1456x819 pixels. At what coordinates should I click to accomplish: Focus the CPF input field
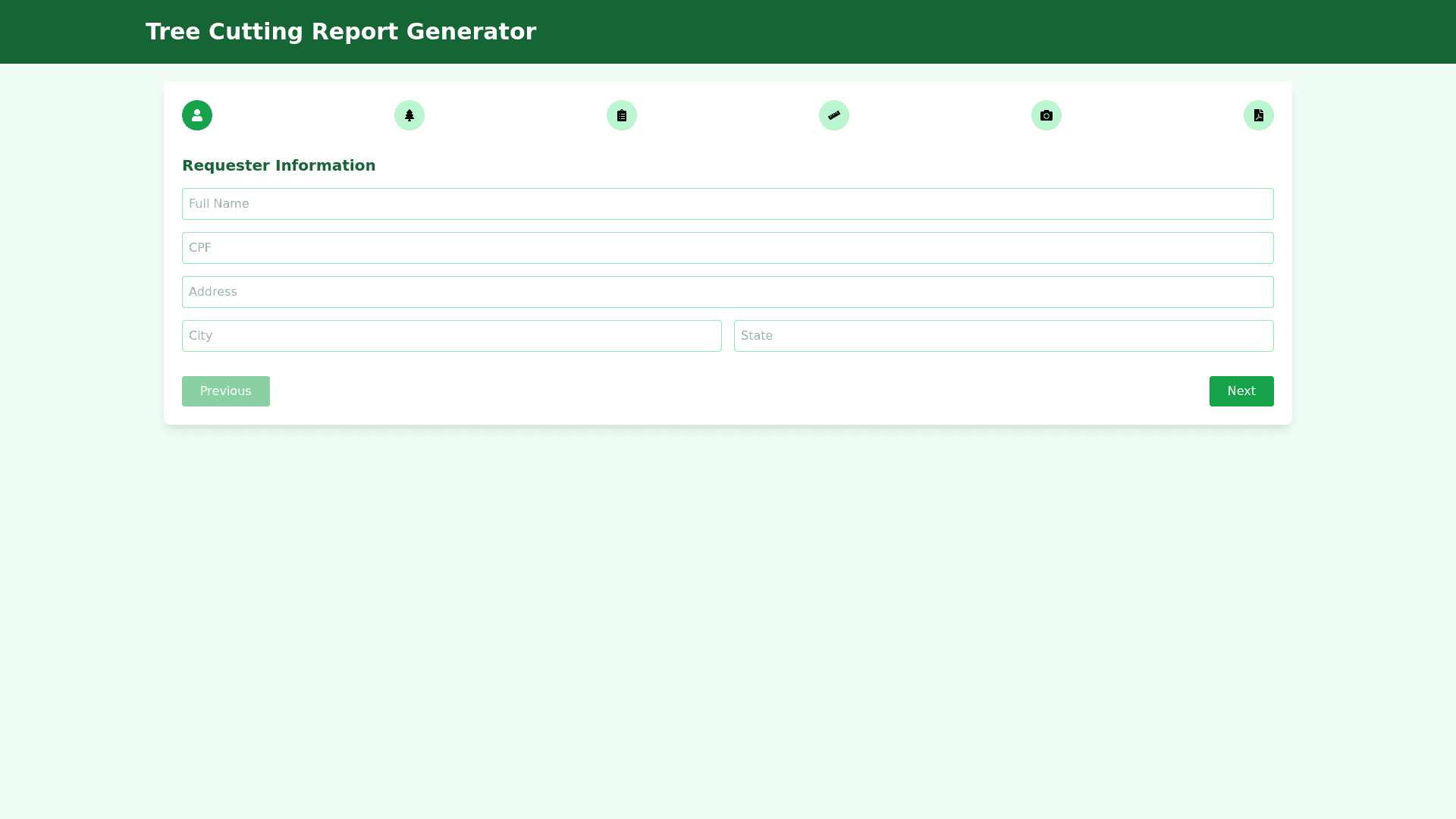[x=728, y=248]
